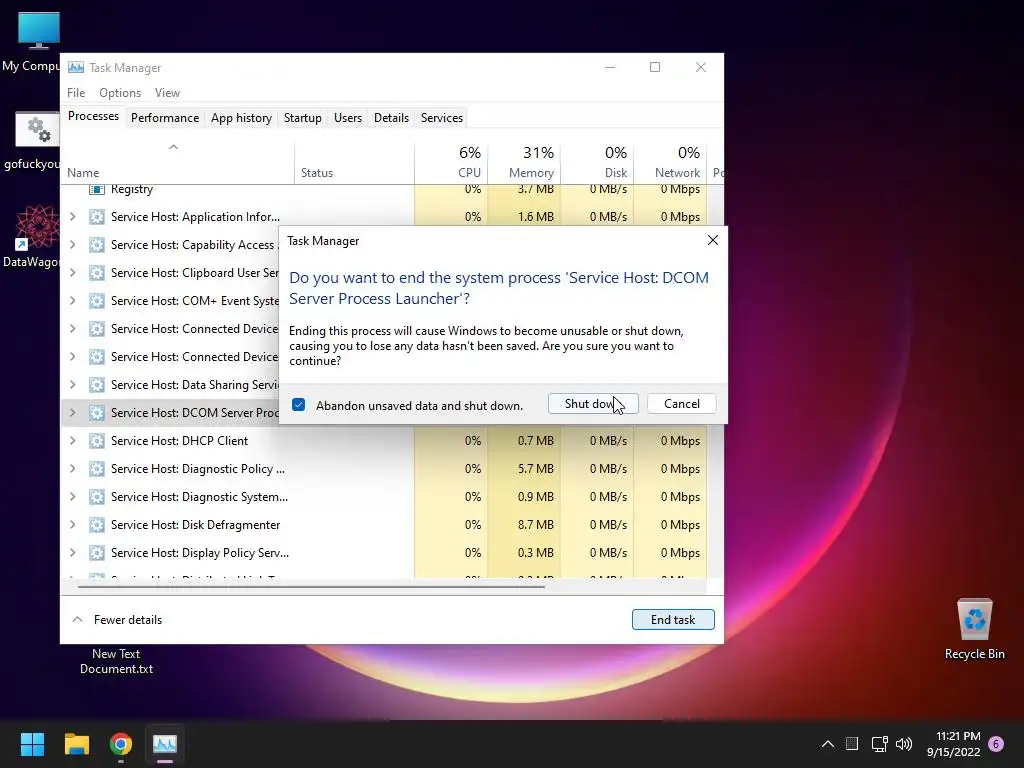1024x768 pixels.
Task: Click the horizontal scrollbar in process list
Action: click(x=311, y=586)
